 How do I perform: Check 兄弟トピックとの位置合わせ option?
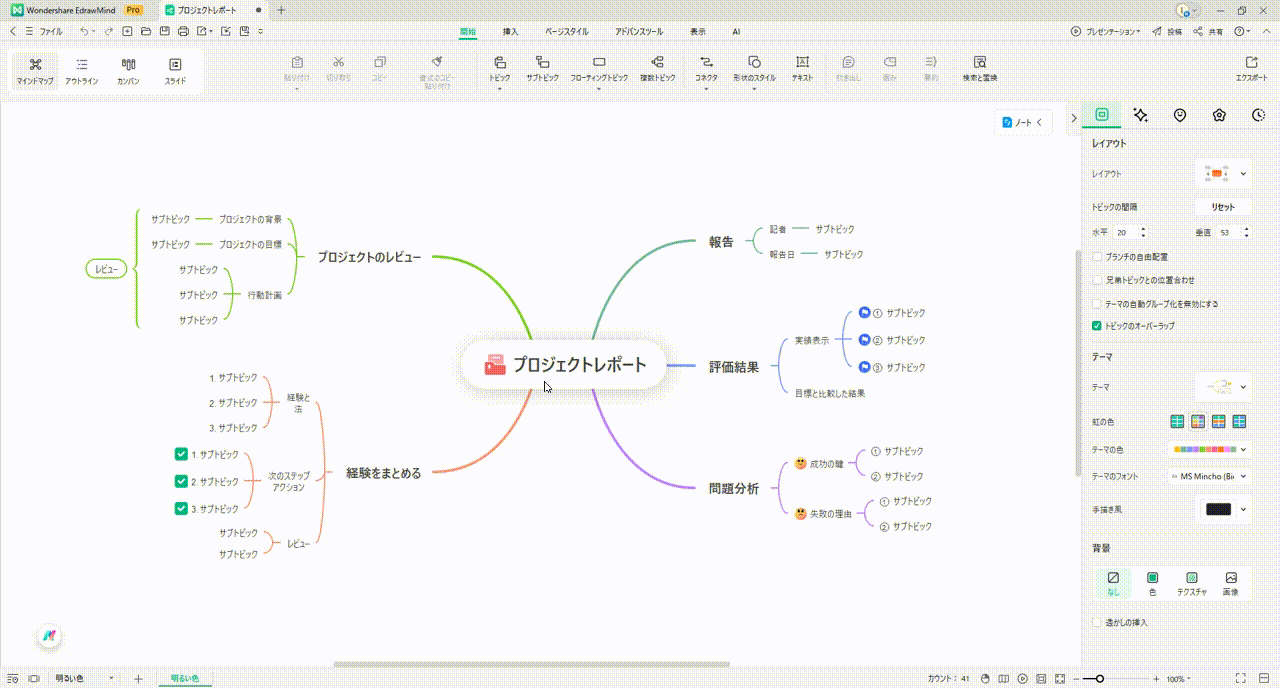point(1096,280)
